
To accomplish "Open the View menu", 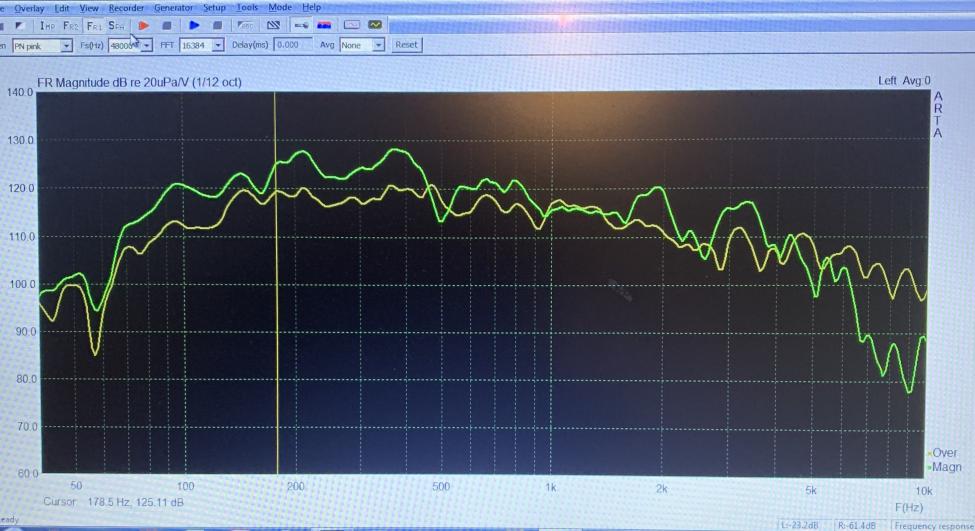I will [x=89, y=8].
